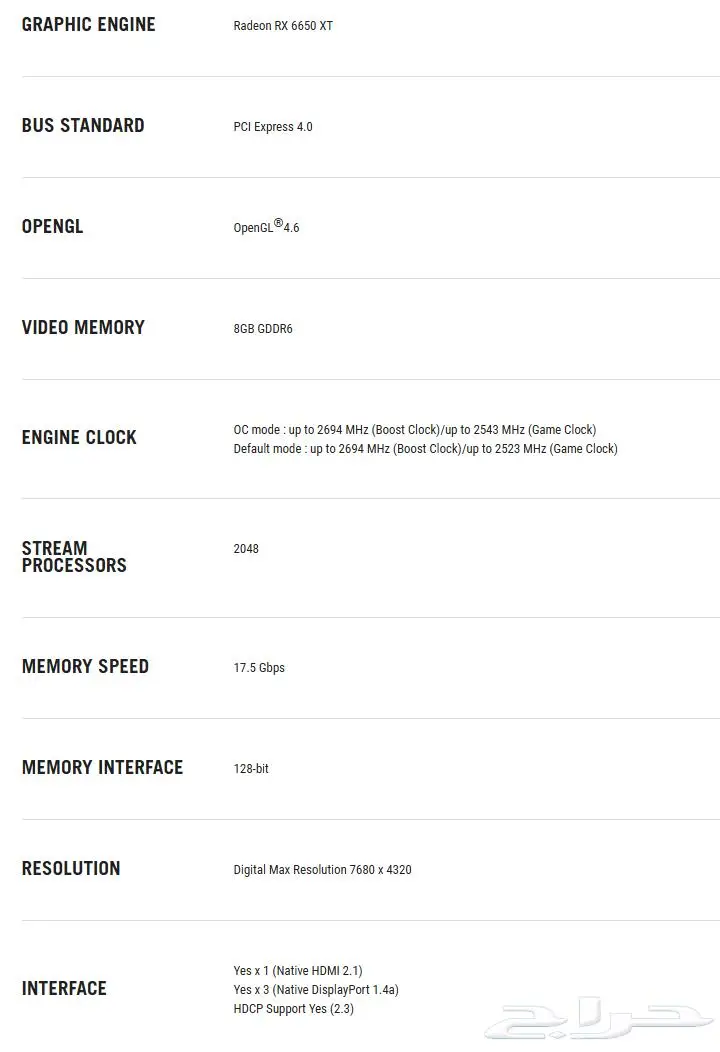720x1052 pixels.
Task: Select the OPENGL row heading
Action: 52,227
